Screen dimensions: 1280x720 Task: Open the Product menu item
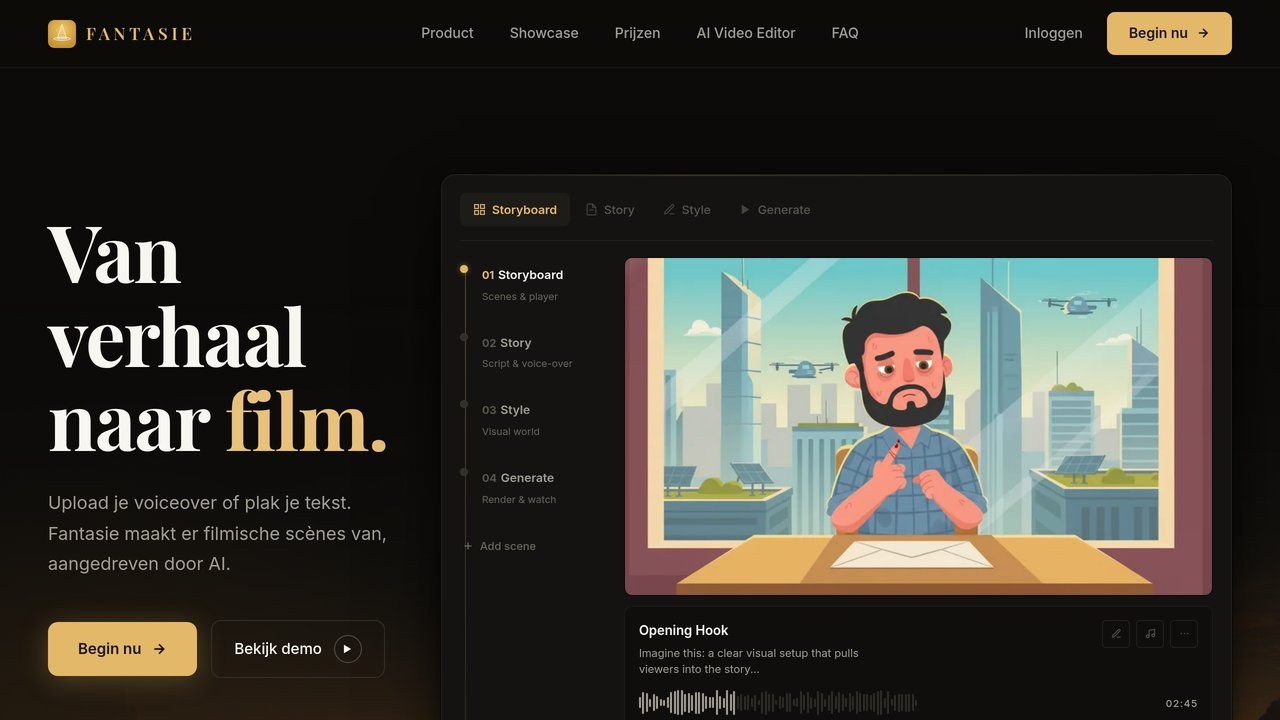click(447, 33)
